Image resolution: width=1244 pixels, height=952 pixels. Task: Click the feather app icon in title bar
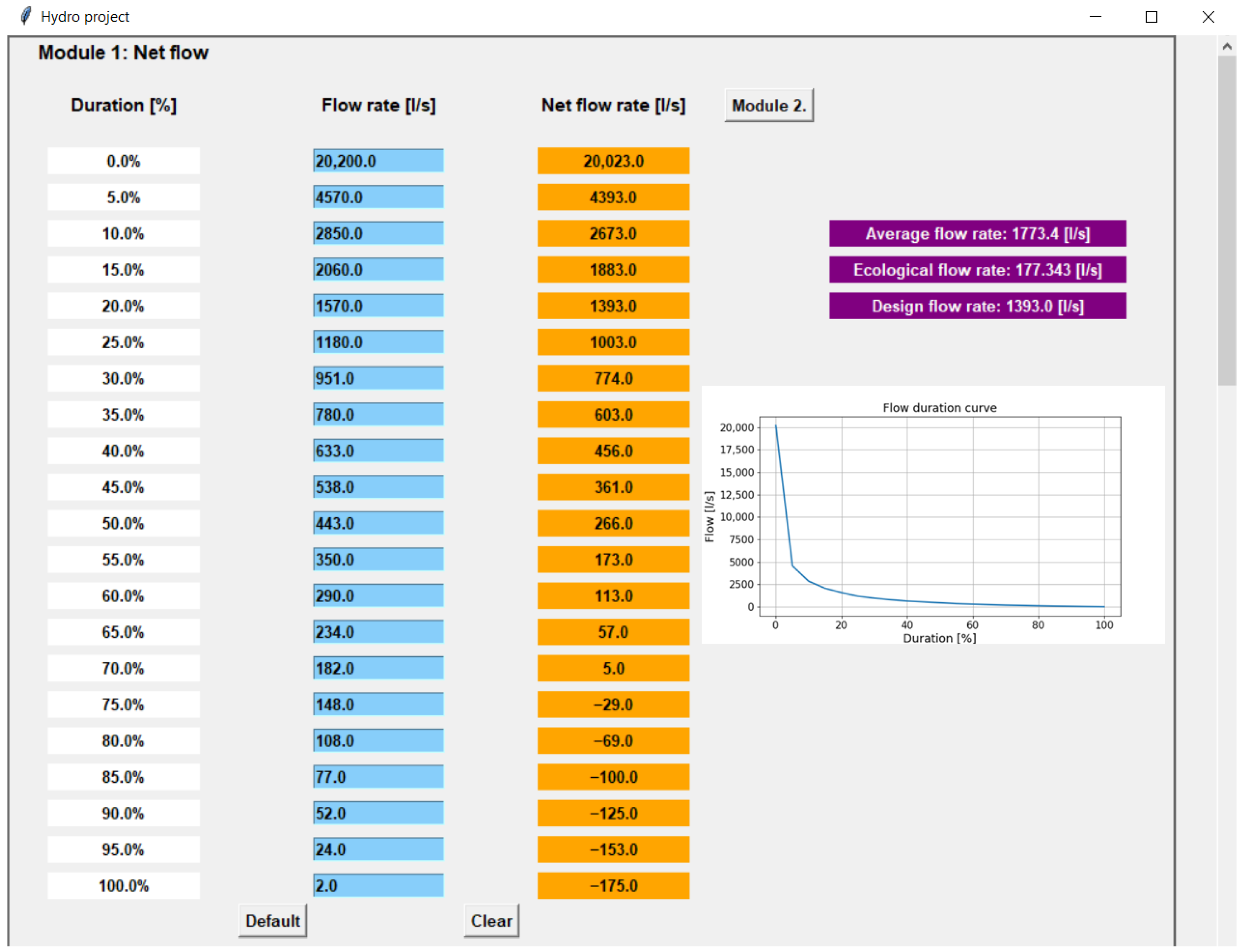coord(25,16)
